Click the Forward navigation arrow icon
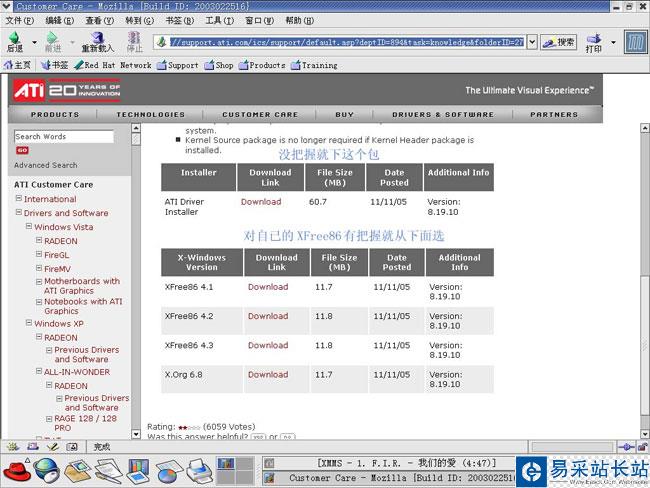 coord(53,38)
